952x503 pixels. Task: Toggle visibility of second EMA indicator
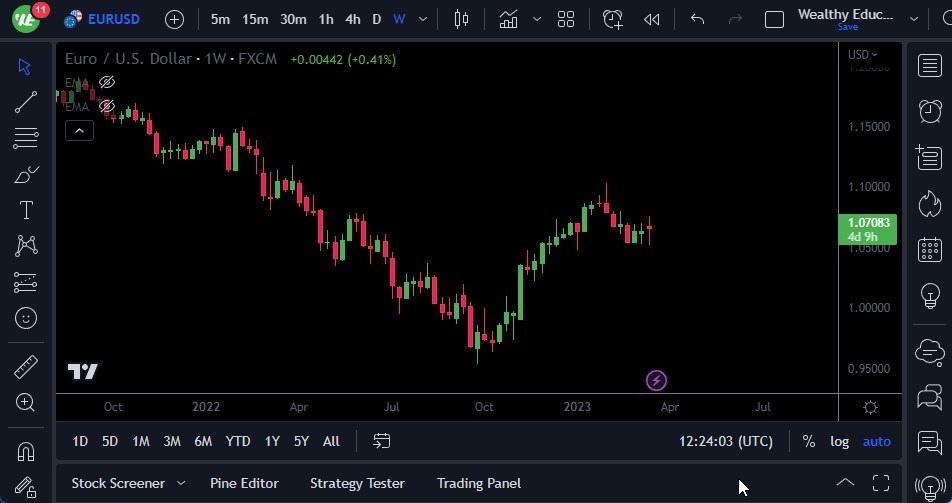click(x=107, y=106)
